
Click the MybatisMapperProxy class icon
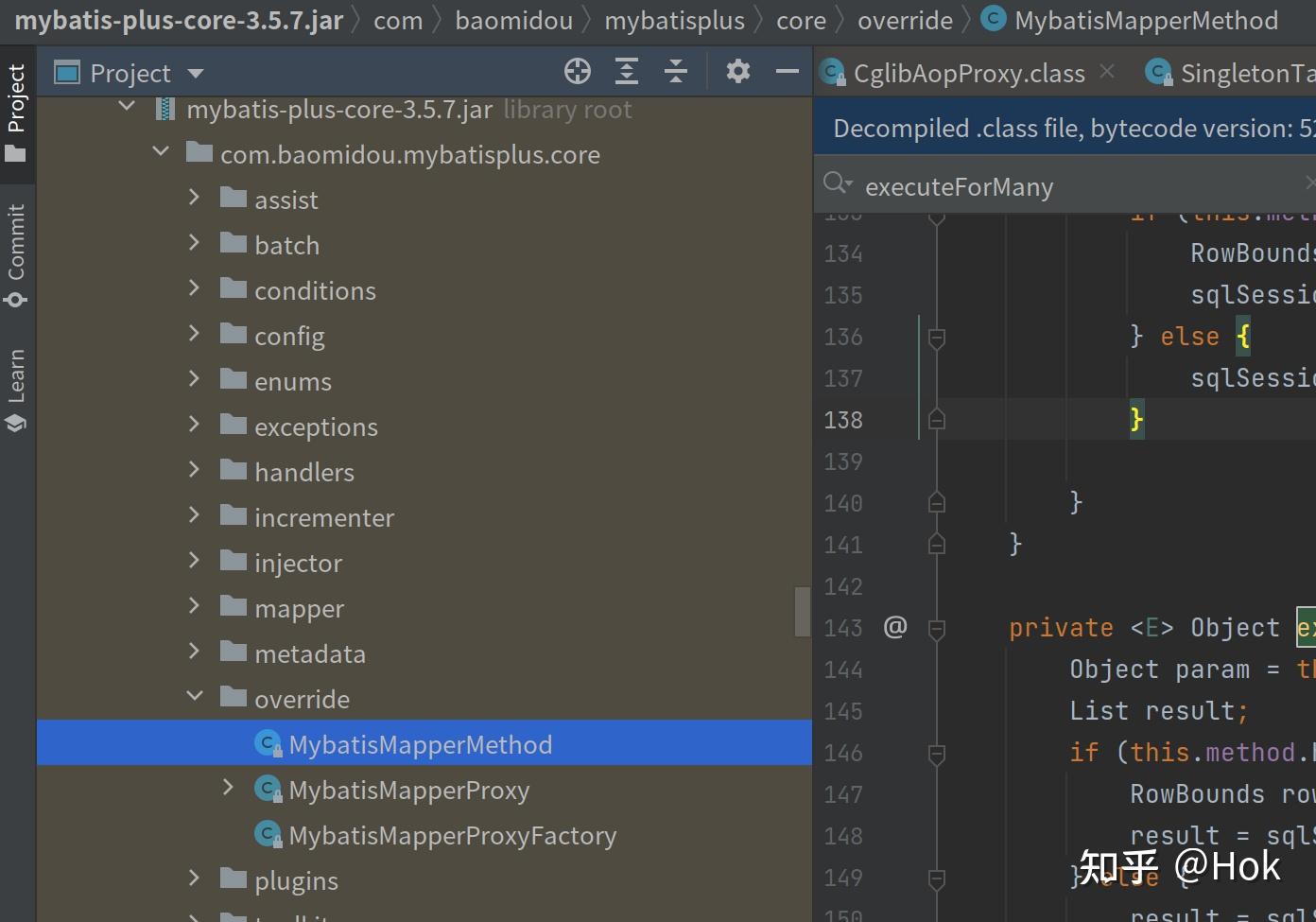pos(268,789)
